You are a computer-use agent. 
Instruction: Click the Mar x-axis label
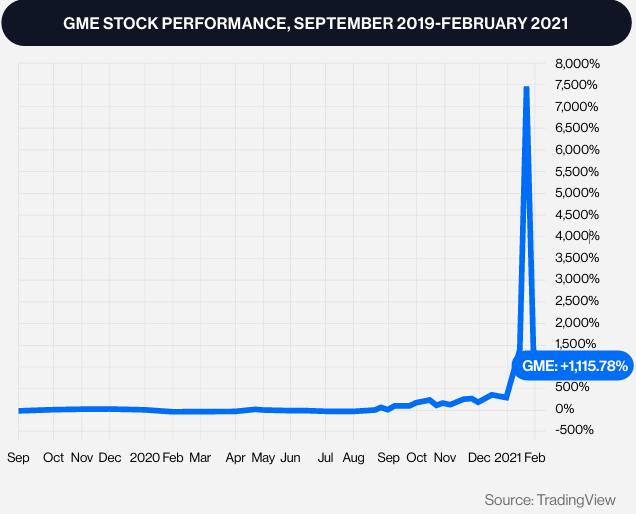(x=200, y=458)
